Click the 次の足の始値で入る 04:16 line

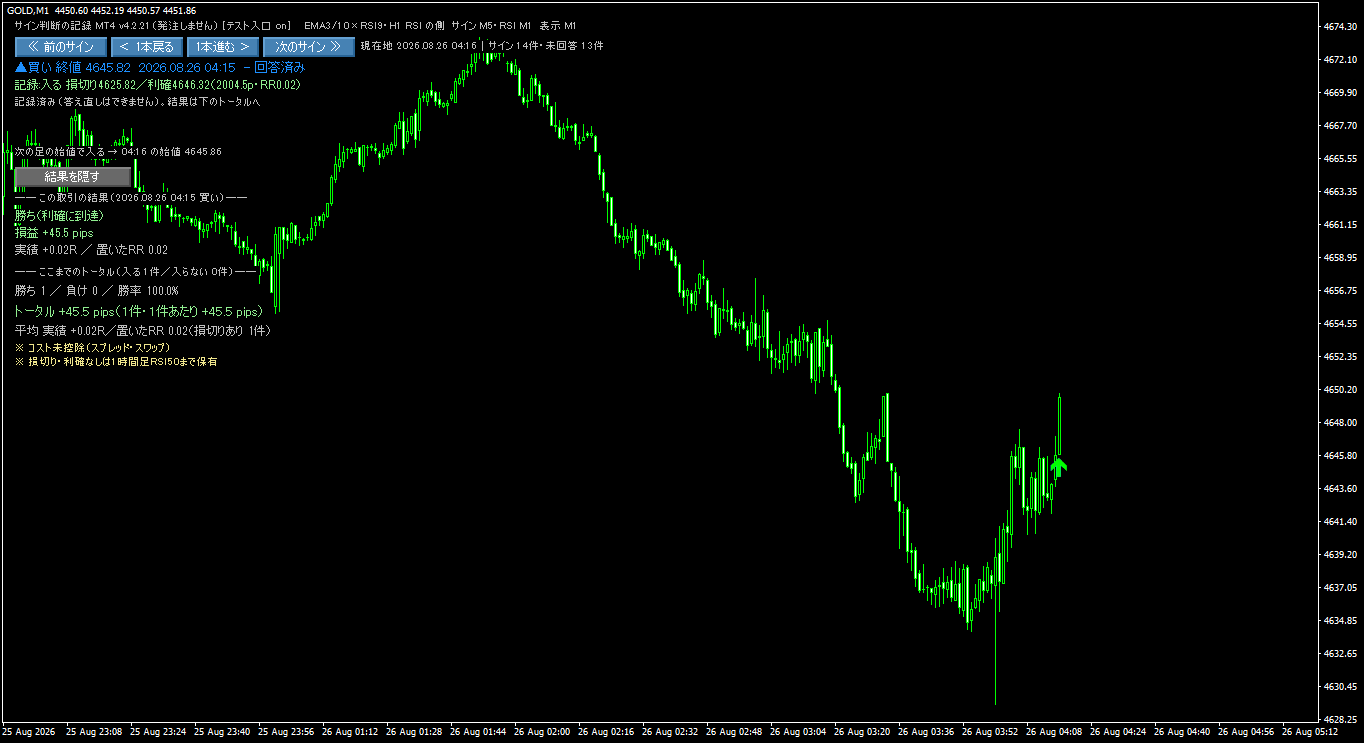118,152
